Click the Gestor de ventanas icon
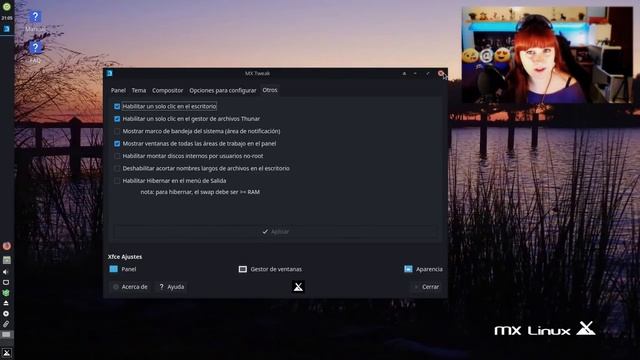 (242, 269)
